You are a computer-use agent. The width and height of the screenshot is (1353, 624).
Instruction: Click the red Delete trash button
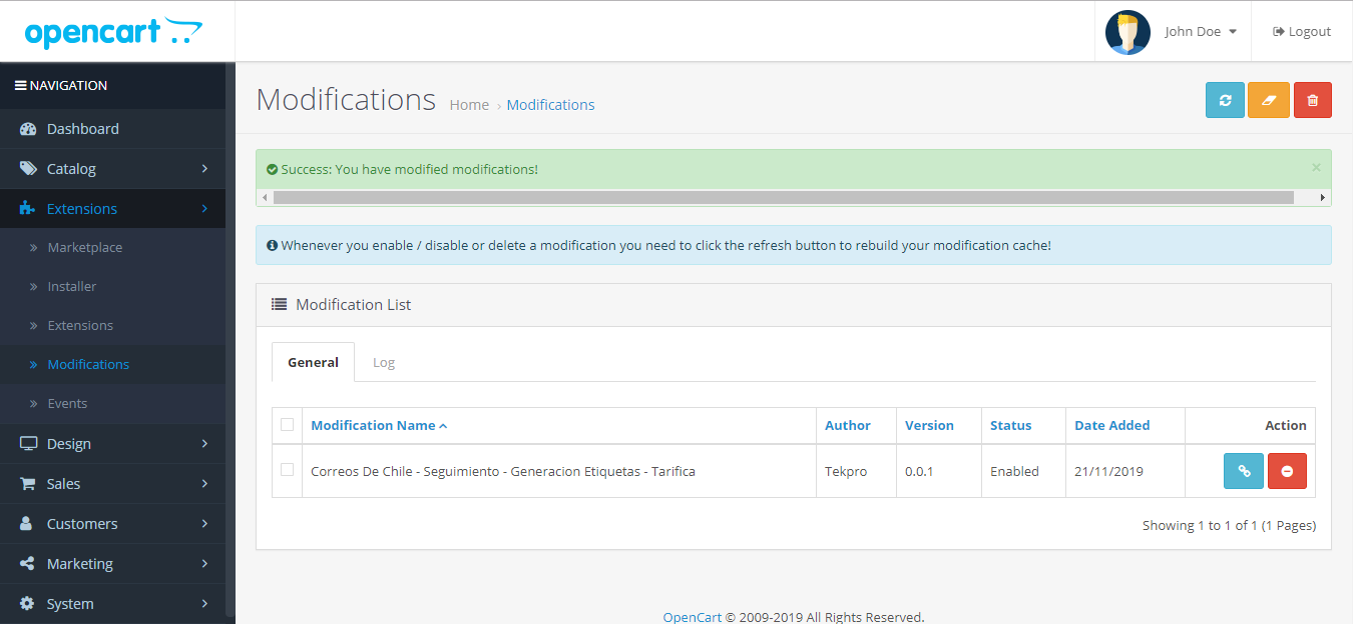pyautogui.click(x=1312, y=100)
